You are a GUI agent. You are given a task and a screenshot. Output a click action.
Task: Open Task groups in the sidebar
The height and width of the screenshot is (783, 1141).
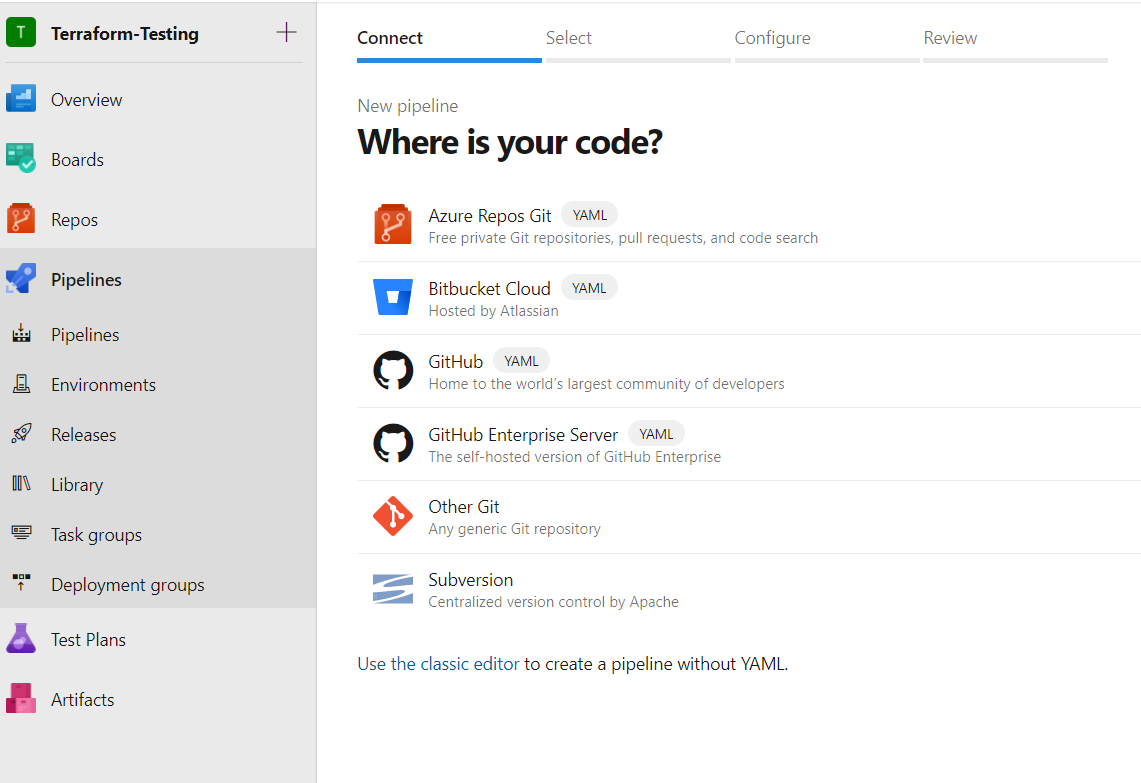click(x=96, y=535)
